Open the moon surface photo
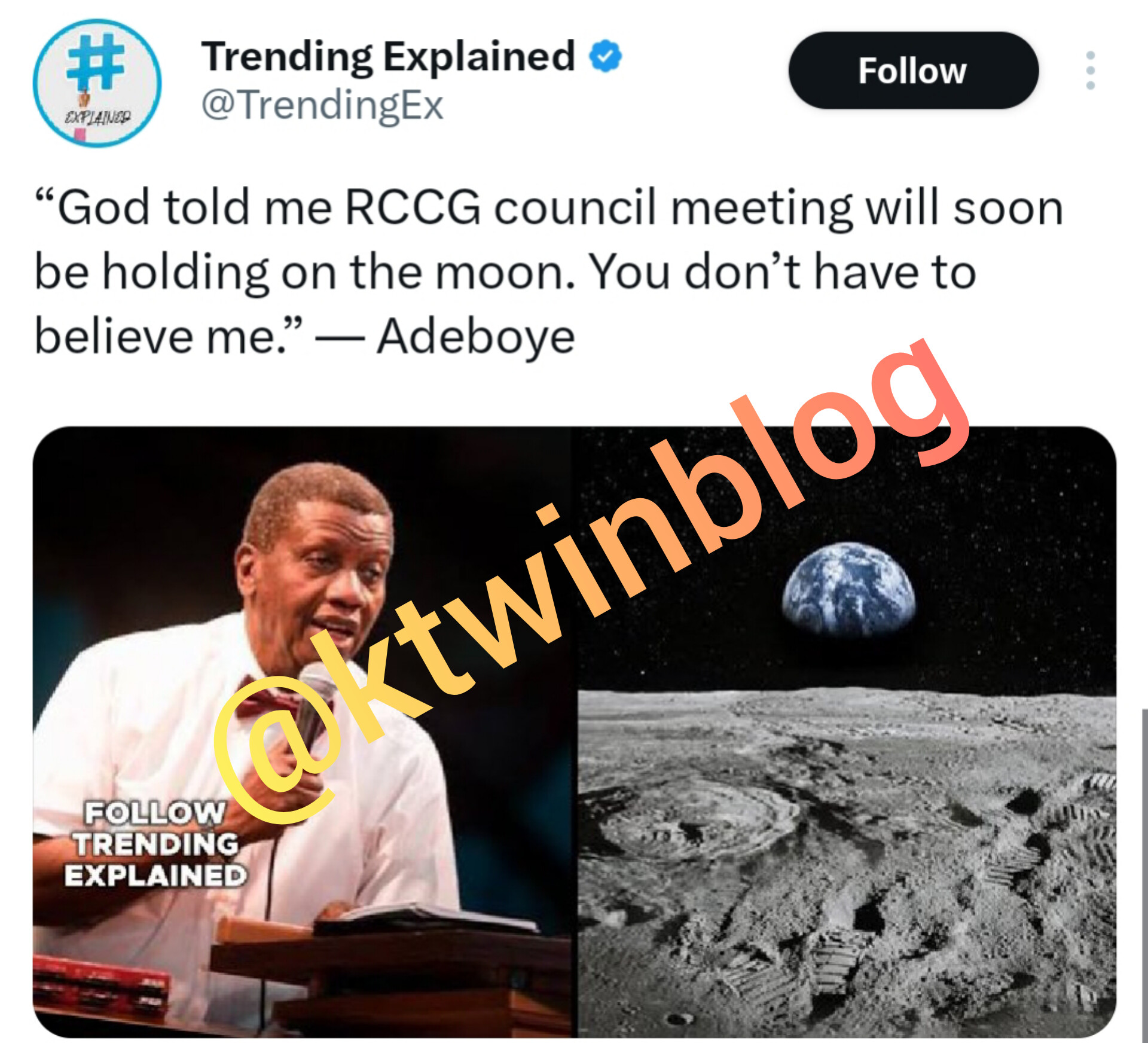 (x=846, y=731)
